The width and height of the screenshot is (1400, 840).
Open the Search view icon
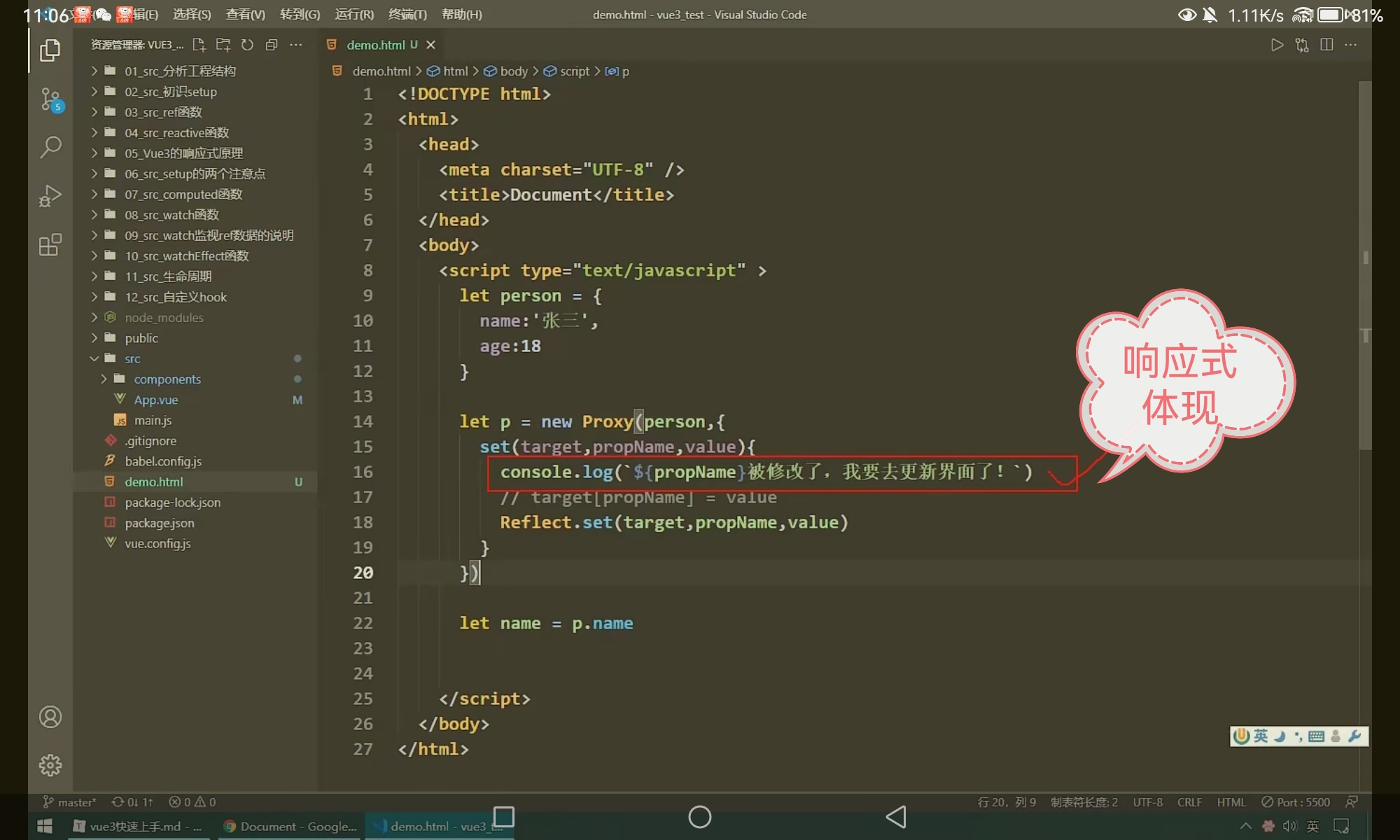point(50,147)
